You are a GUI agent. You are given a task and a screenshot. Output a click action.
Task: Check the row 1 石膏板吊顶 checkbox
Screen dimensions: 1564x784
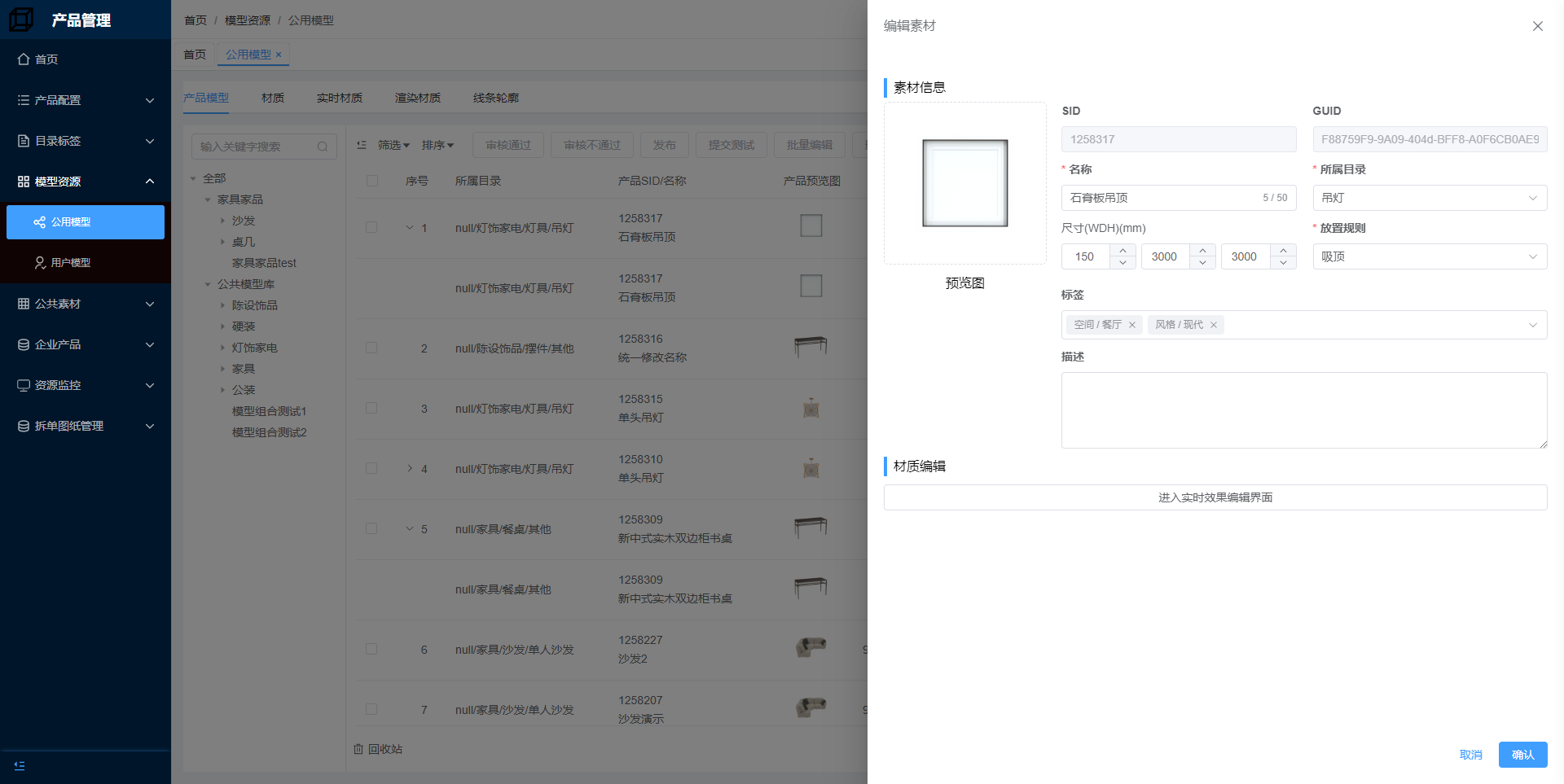[x=371, y=228]
